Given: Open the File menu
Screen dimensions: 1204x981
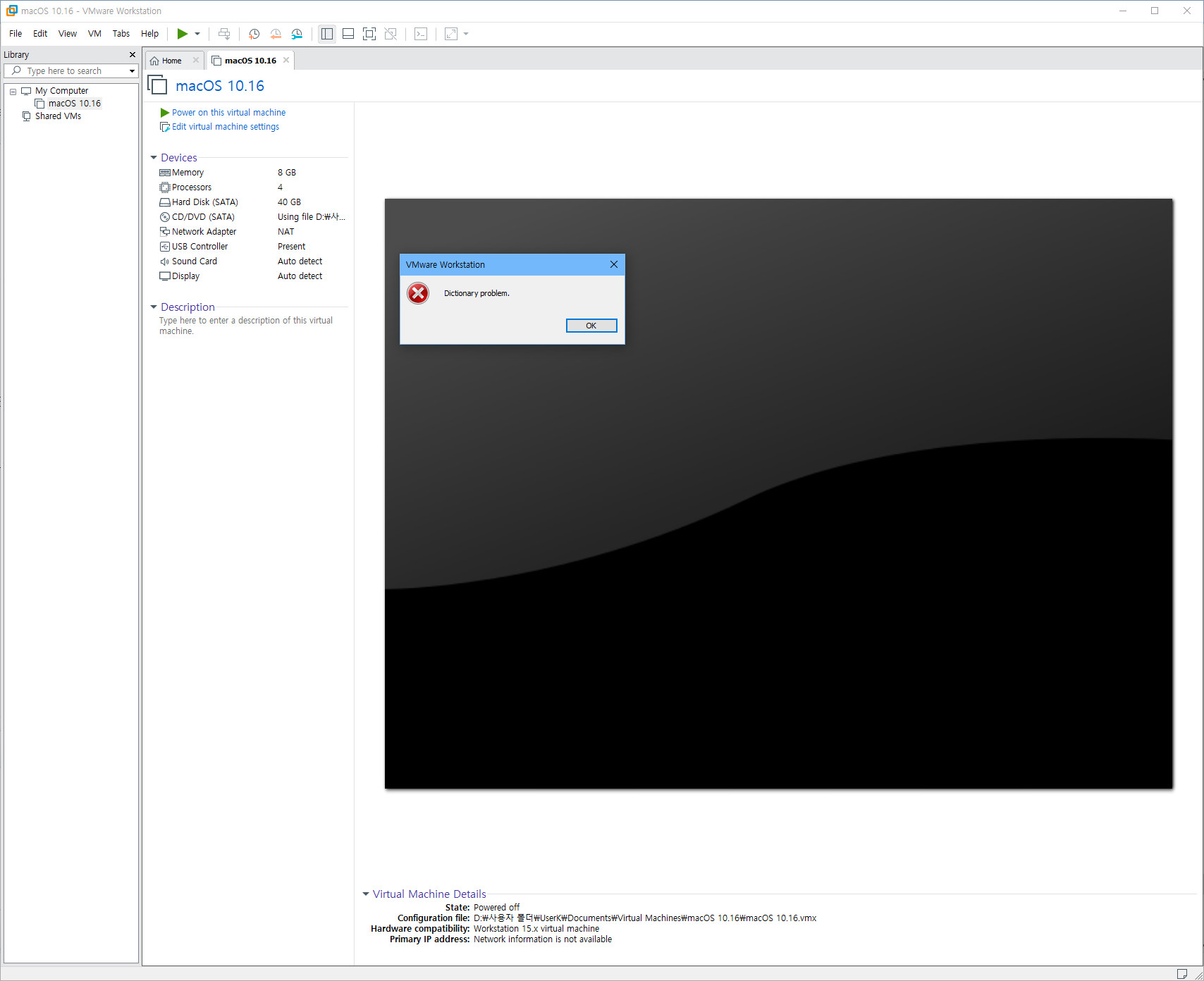Looking at the screenshot, I should pos(16,34).
